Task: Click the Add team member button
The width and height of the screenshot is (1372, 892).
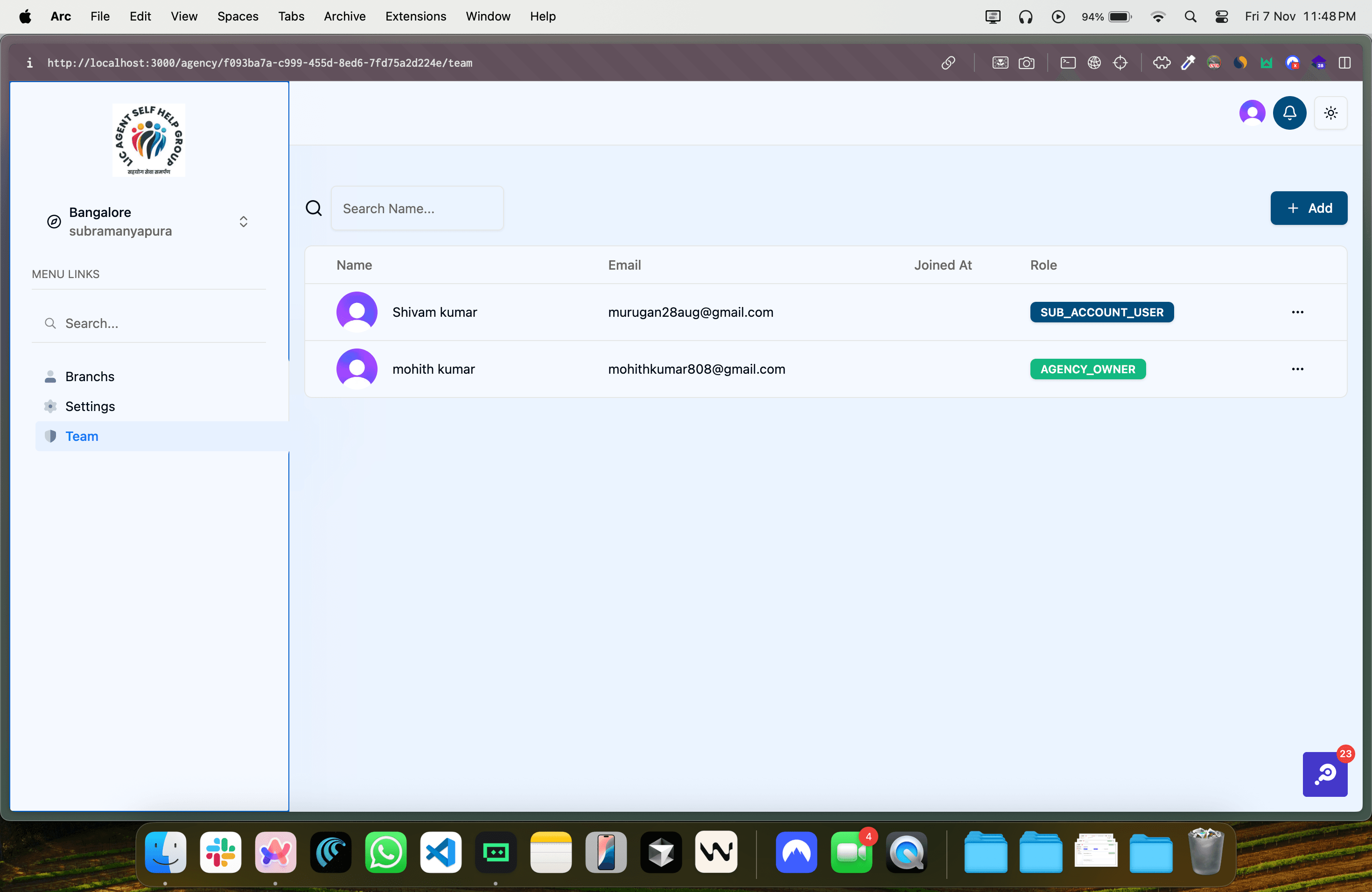Action: (x=1309, y=208)
